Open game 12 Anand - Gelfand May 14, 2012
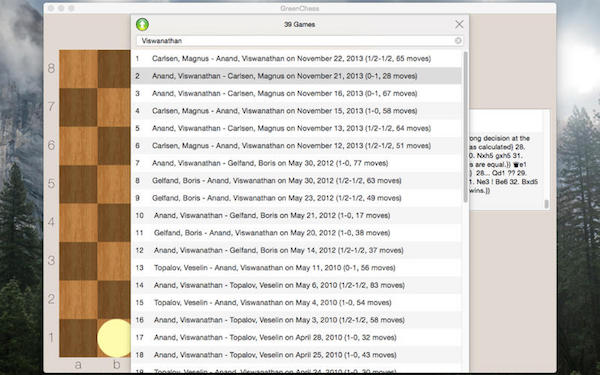This screenshot has height=375, width=600. [x=296, y=250]
